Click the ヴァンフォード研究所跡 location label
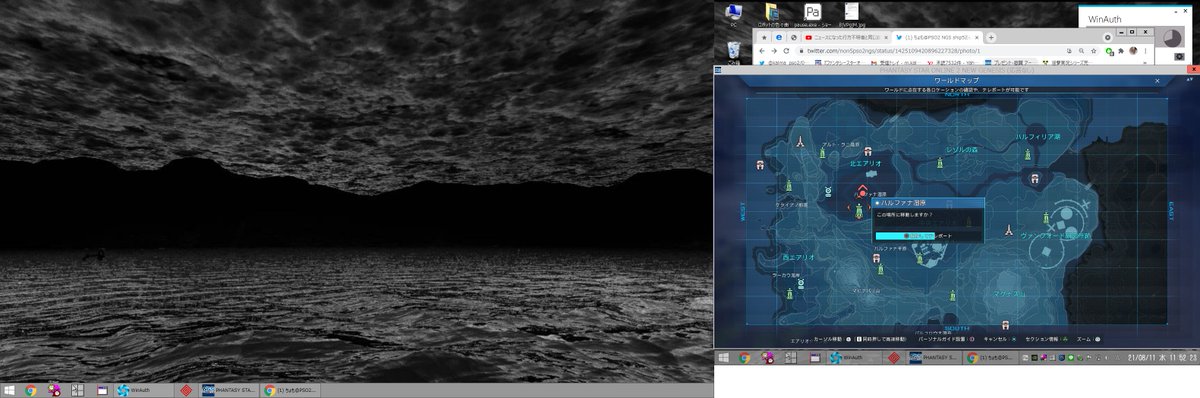The width and height of the screenshot is (1200, 398). 1056,235
